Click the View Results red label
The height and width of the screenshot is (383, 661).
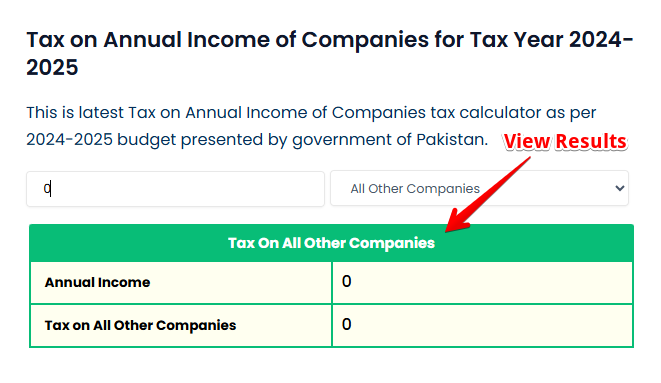tap(565, 141)
